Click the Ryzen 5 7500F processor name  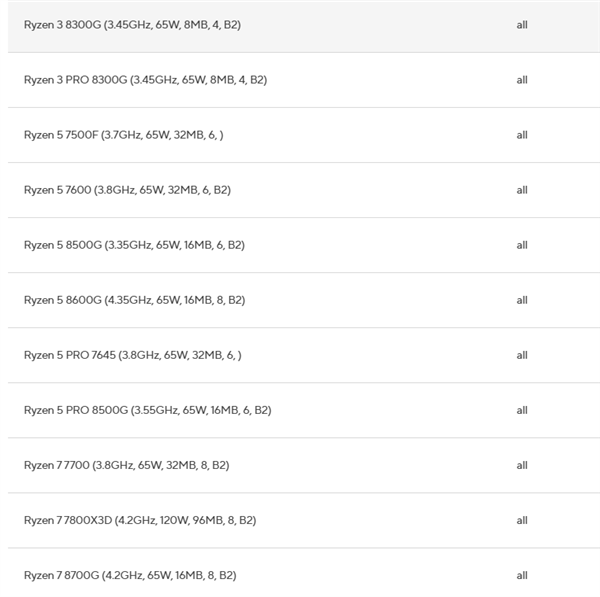click(x=124, y=135)
